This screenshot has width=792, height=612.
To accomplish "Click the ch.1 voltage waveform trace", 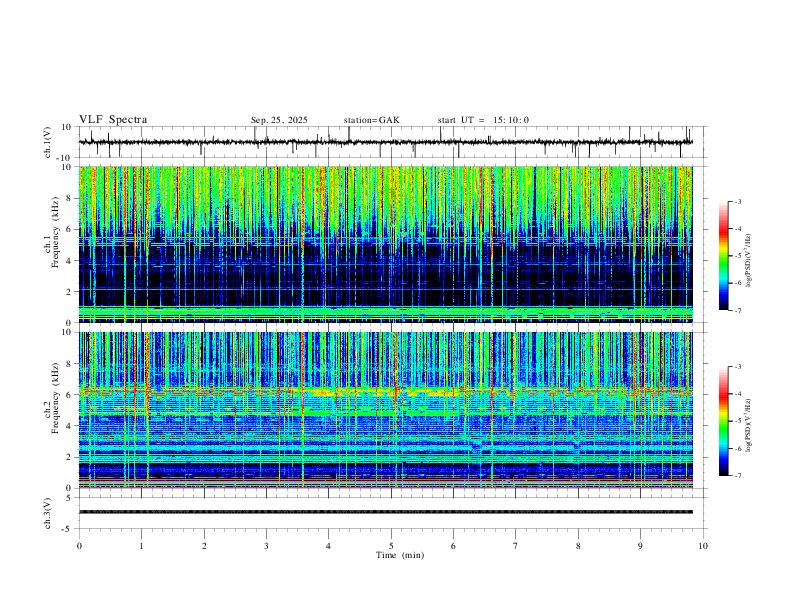I will pyautogui.click(x=385, y=142).
